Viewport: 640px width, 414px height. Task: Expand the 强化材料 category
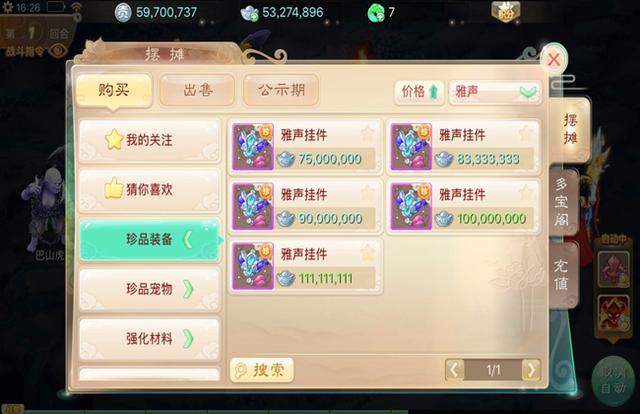(150, 338)
